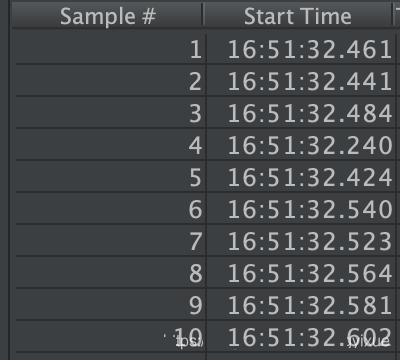400x360 pixels.
Task: Click start time 16:51:32.461 cell
Action: [x=301, y=49]
